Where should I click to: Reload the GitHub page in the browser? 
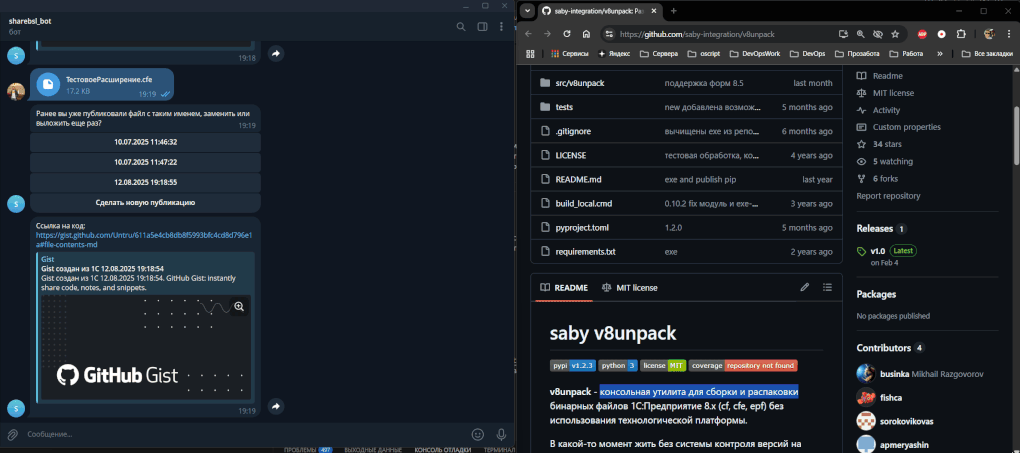coord(567,34)
